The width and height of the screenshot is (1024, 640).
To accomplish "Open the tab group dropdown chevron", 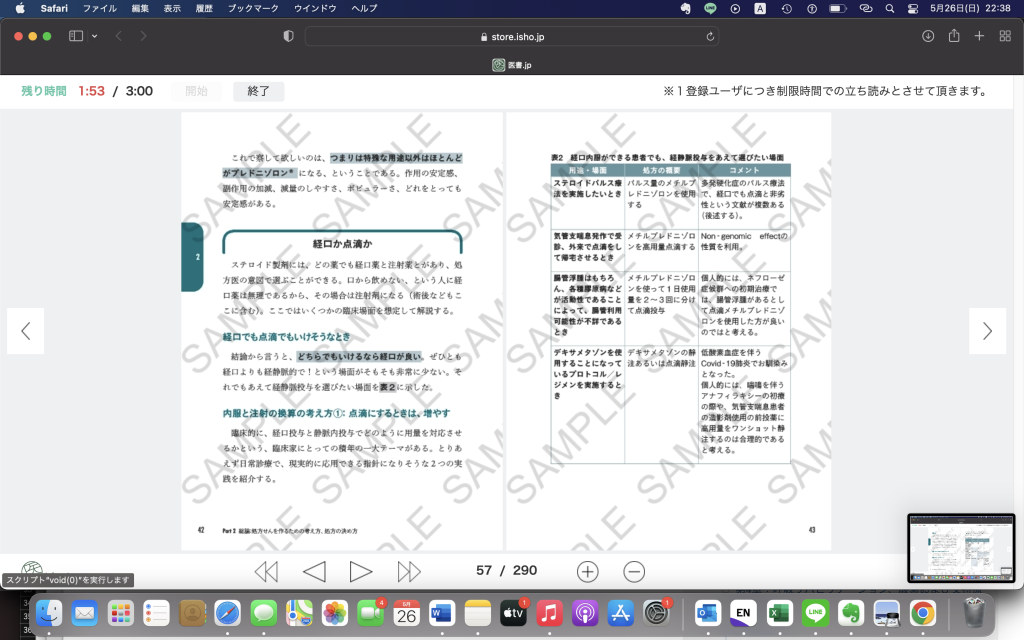I will tap(95, 36).
